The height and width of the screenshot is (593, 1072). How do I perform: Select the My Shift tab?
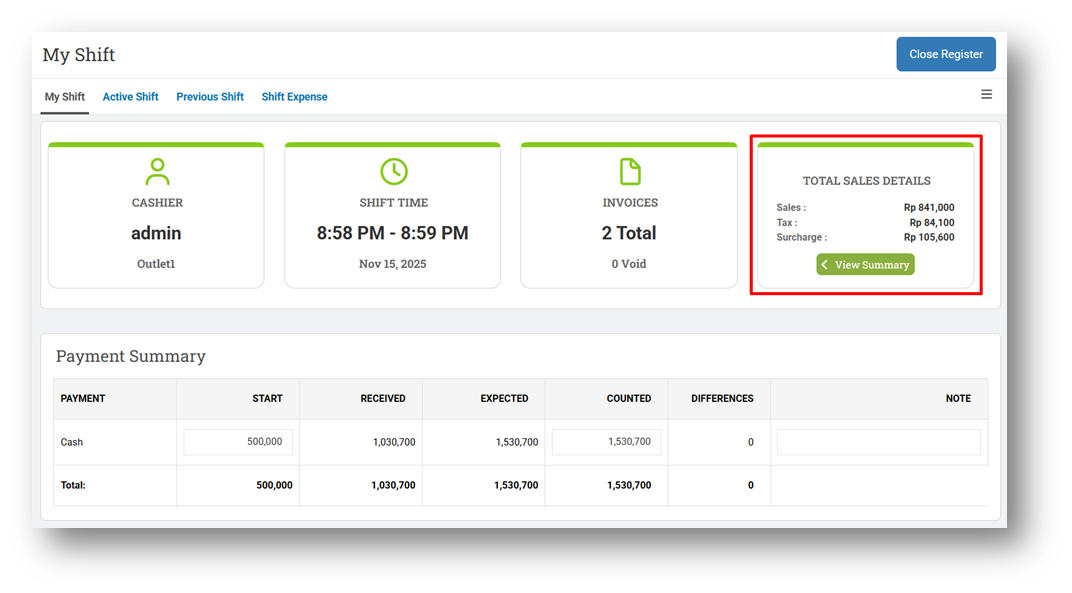tap(65, 96)
